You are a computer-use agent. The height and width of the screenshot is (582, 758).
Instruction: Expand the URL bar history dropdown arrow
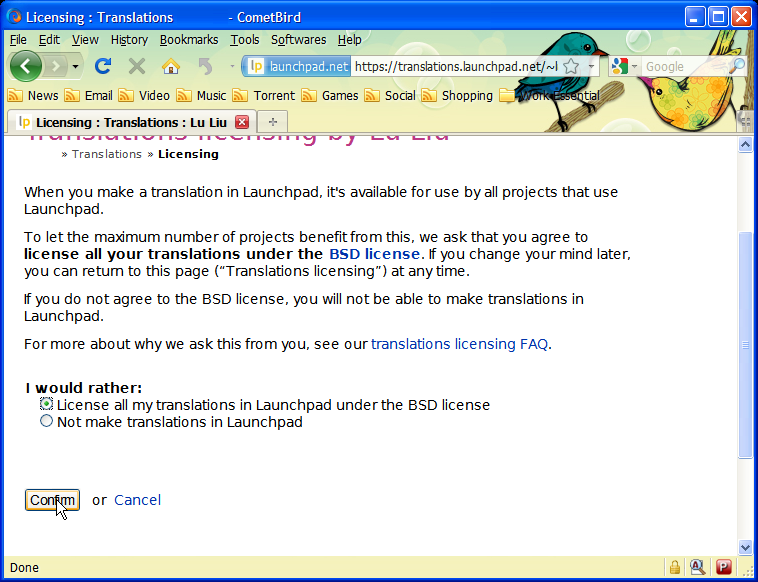pos(591,66)
